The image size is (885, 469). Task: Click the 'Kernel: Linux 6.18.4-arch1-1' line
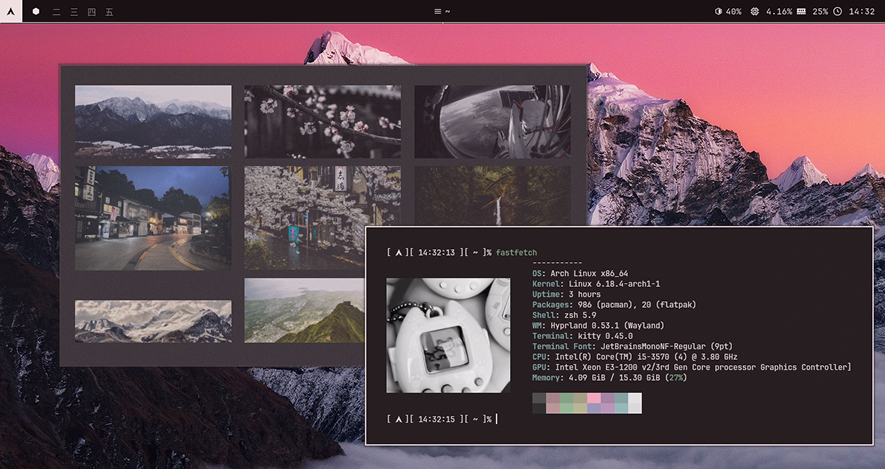[x=596, y=284]
